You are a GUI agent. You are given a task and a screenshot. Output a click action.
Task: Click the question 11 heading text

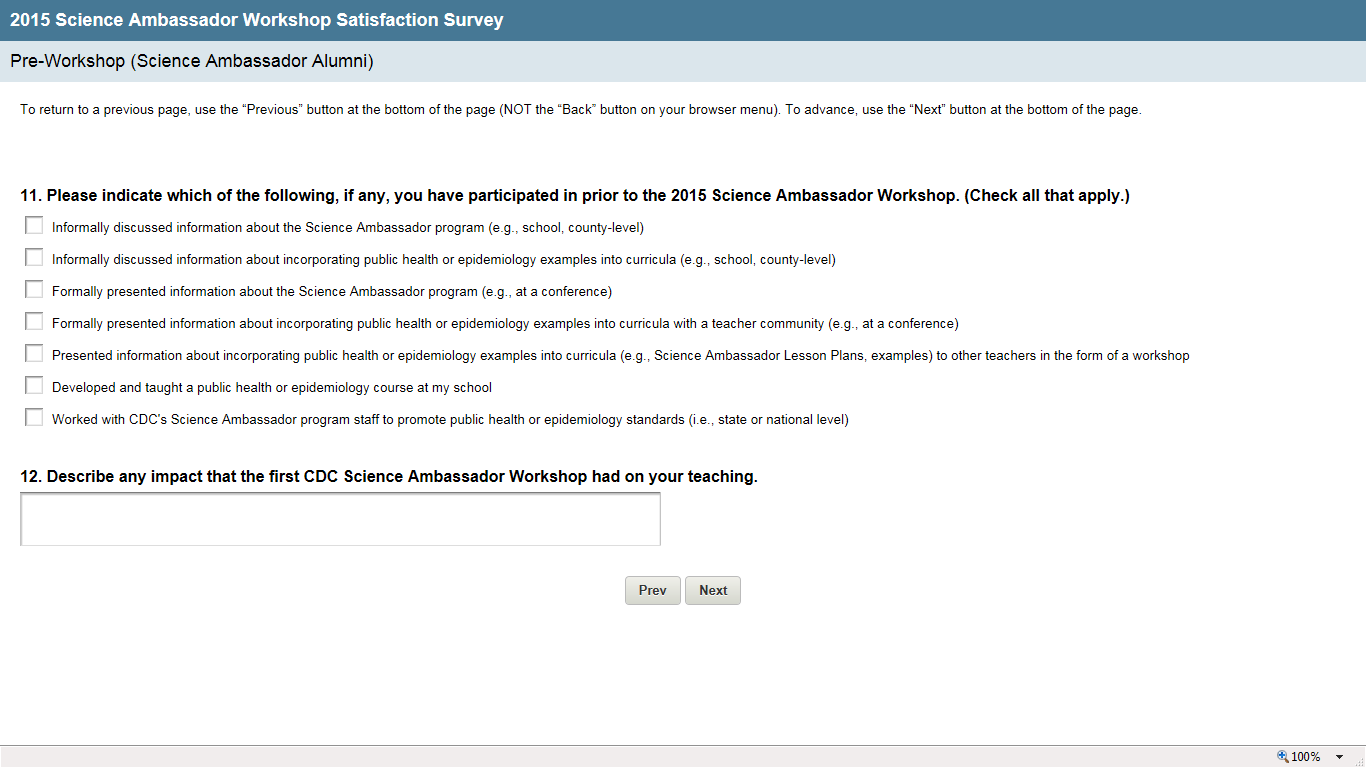pyautogui.click(x=575, y=196)
